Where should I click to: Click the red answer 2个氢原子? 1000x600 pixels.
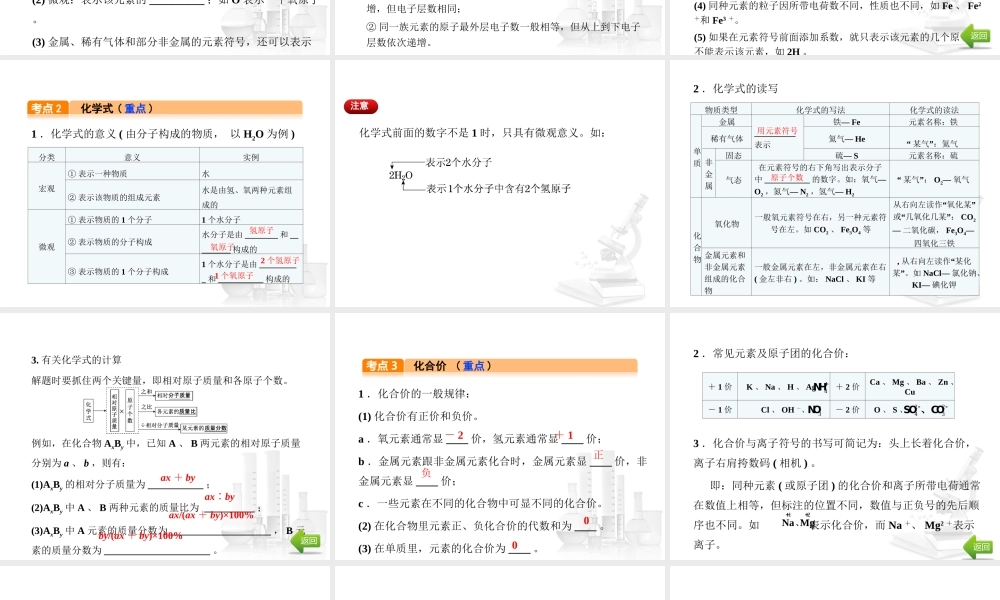point(279,260)
